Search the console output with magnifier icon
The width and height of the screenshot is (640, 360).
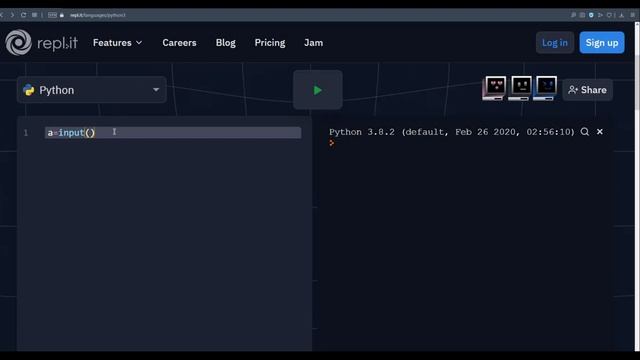coord(584,132)
